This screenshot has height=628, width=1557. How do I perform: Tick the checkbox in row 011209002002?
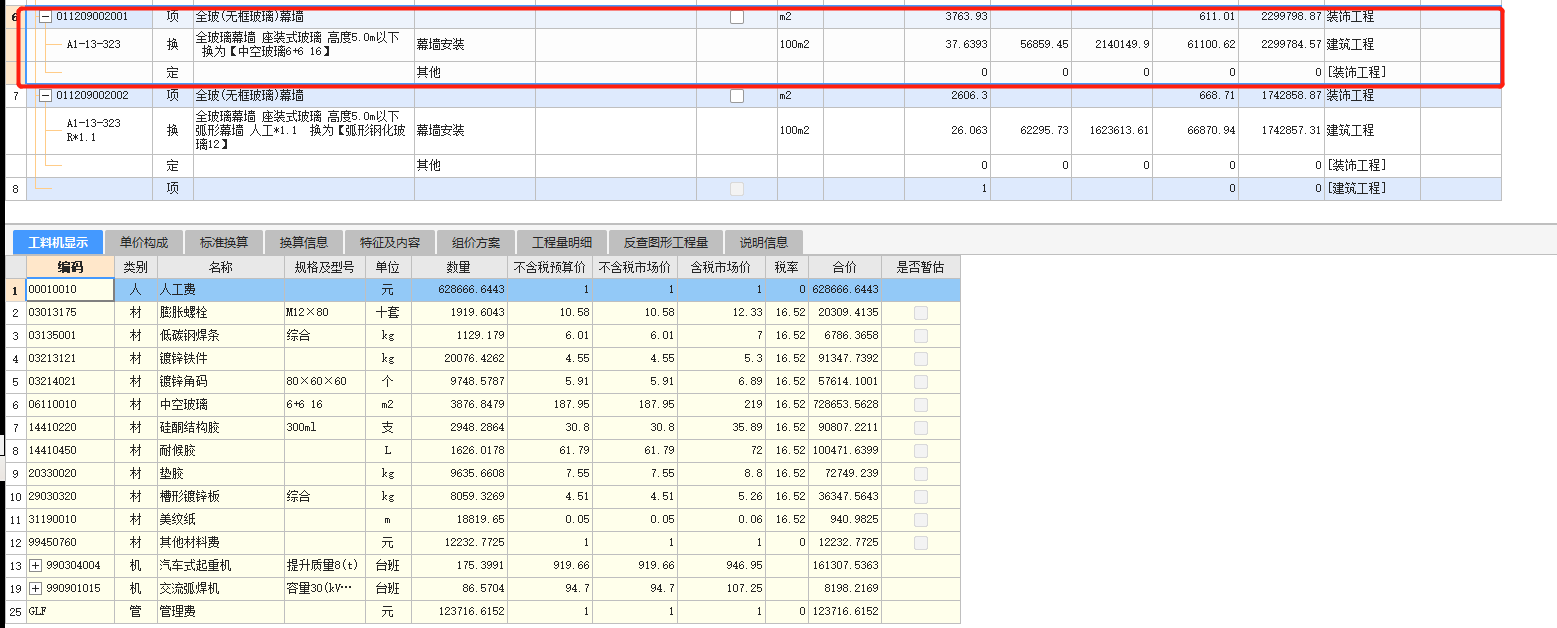click(x=737, y=96)
